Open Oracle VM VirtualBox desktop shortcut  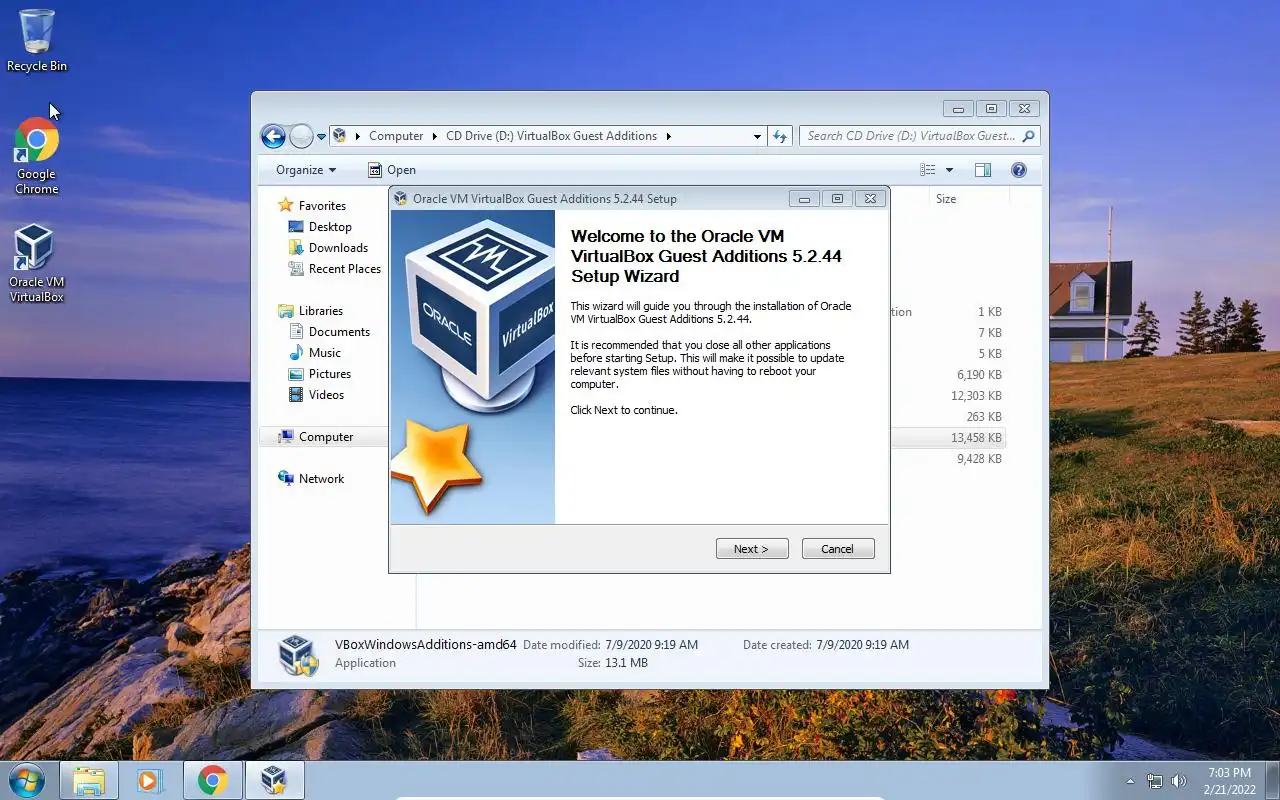(37, 264)
